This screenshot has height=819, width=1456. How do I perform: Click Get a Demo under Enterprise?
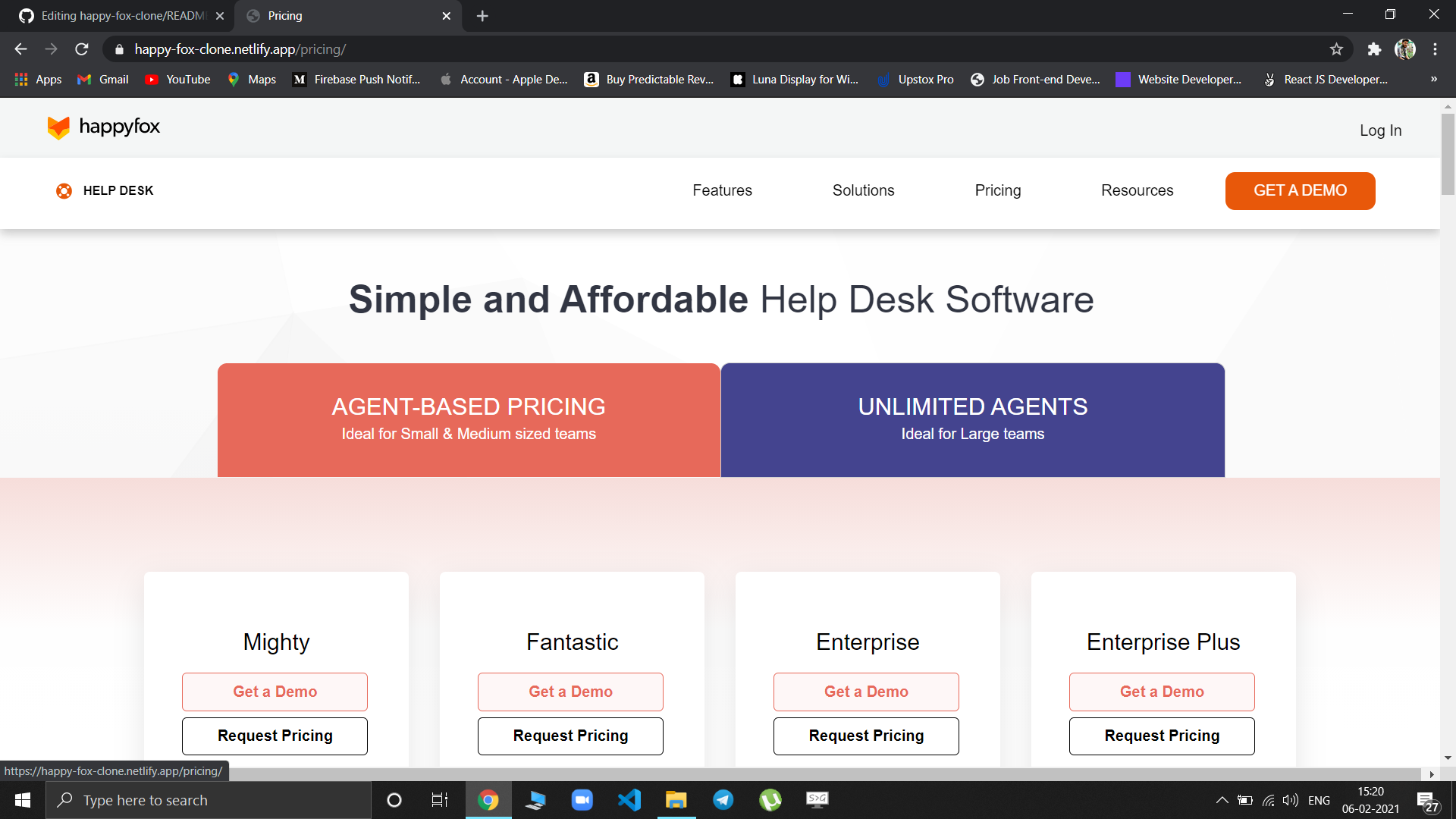(866, 692)
